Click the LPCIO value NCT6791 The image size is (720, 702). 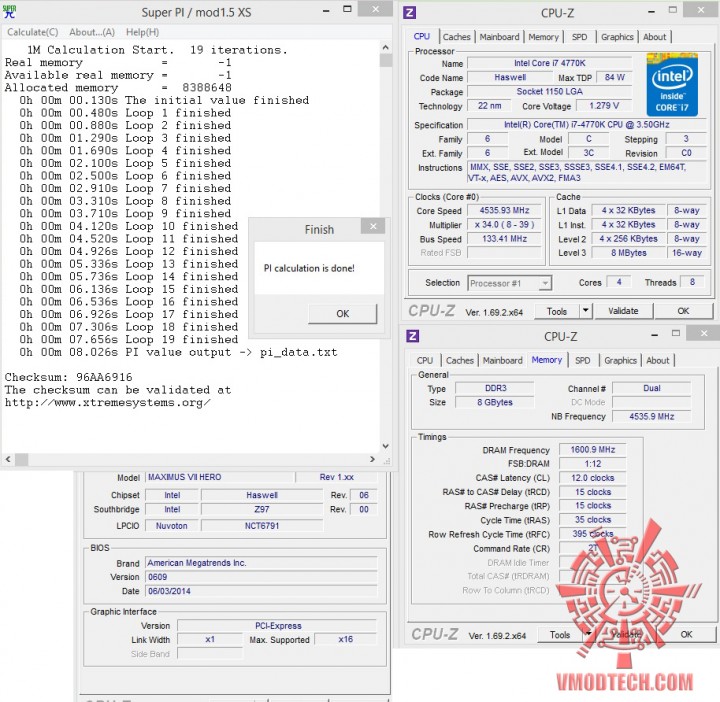click(262, 526)
